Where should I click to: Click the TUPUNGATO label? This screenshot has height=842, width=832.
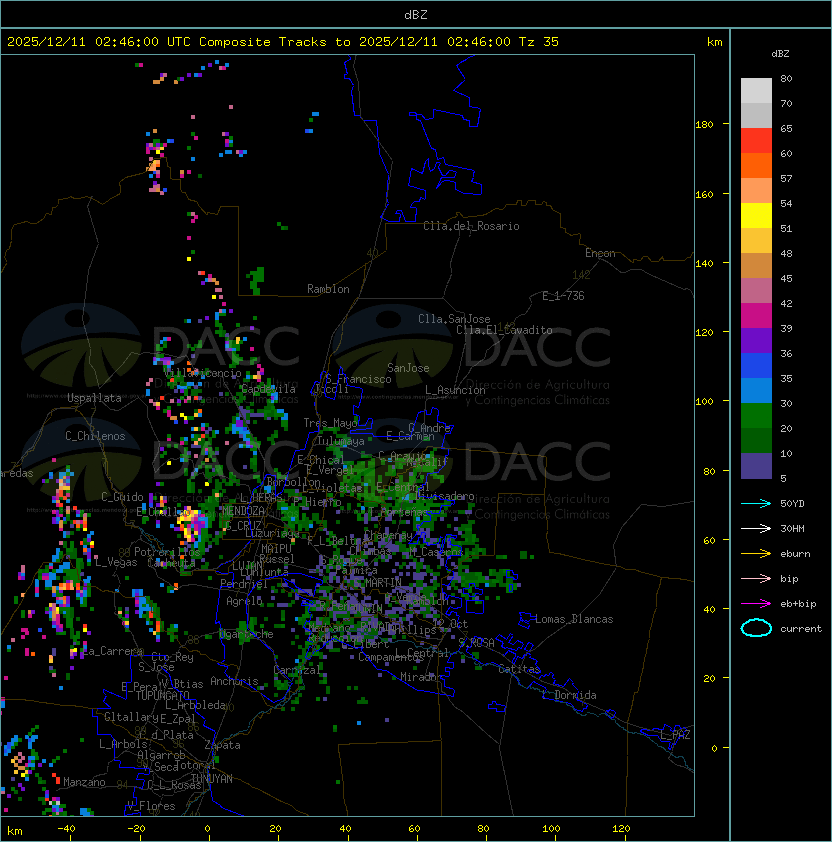pos(162,695)
